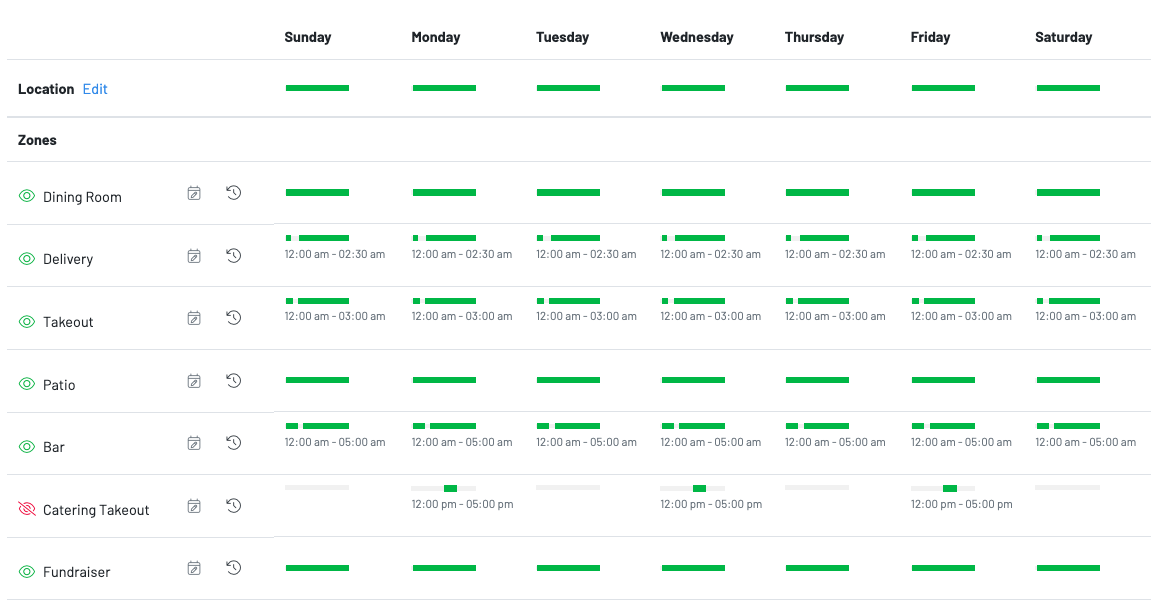Open schedule editor for Dining Room

194,193
